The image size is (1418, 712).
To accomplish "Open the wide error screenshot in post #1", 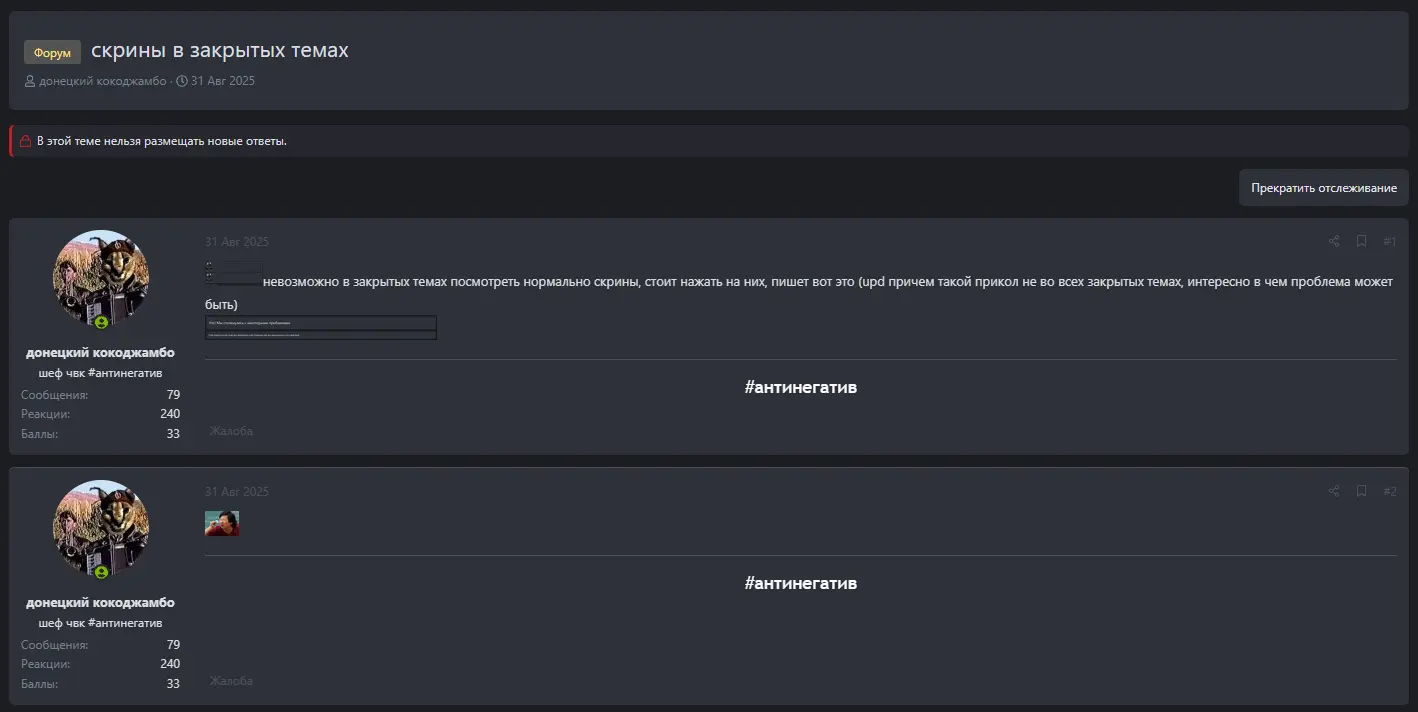I will click(320, 328).
